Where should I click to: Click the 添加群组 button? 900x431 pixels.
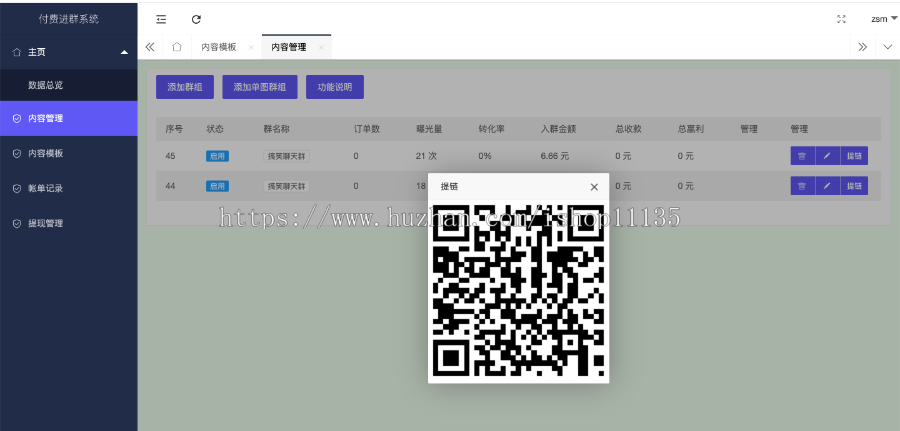(185, 87)
